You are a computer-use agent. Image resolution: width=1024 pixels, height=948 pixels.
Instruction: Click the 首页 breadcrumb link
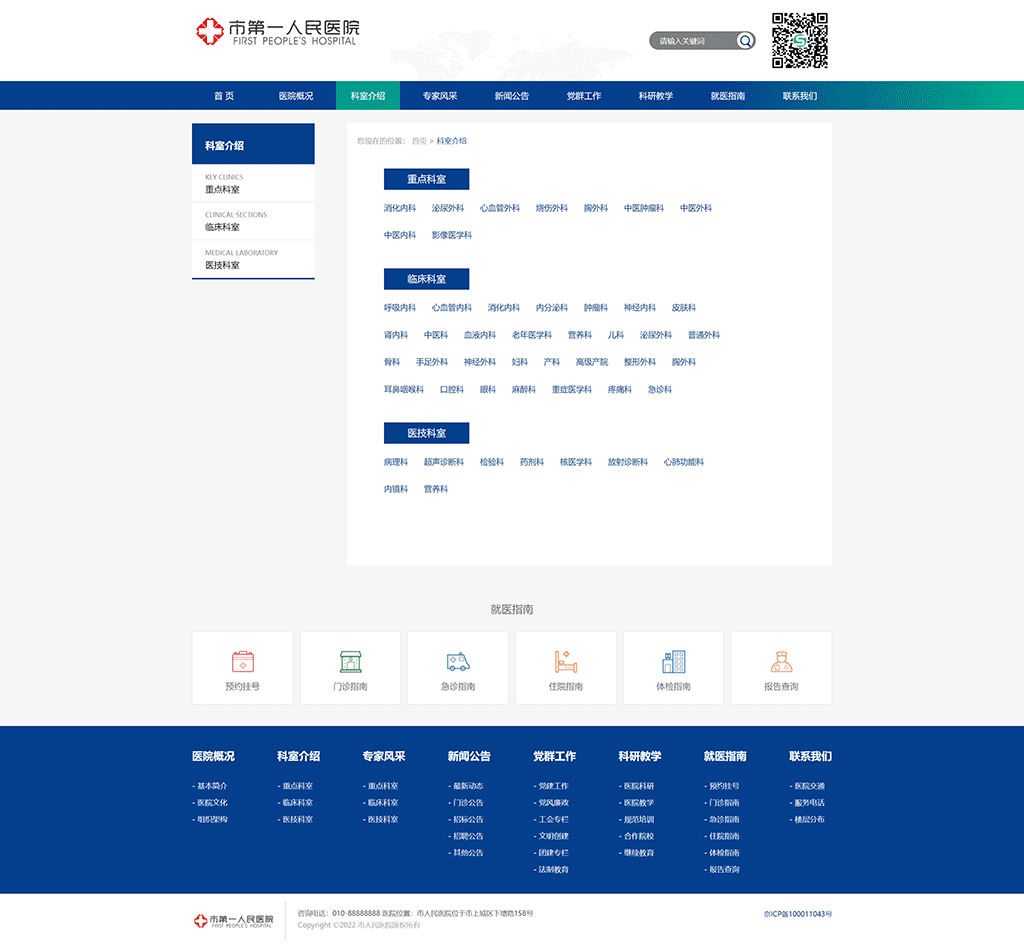[x=419, y=141]
